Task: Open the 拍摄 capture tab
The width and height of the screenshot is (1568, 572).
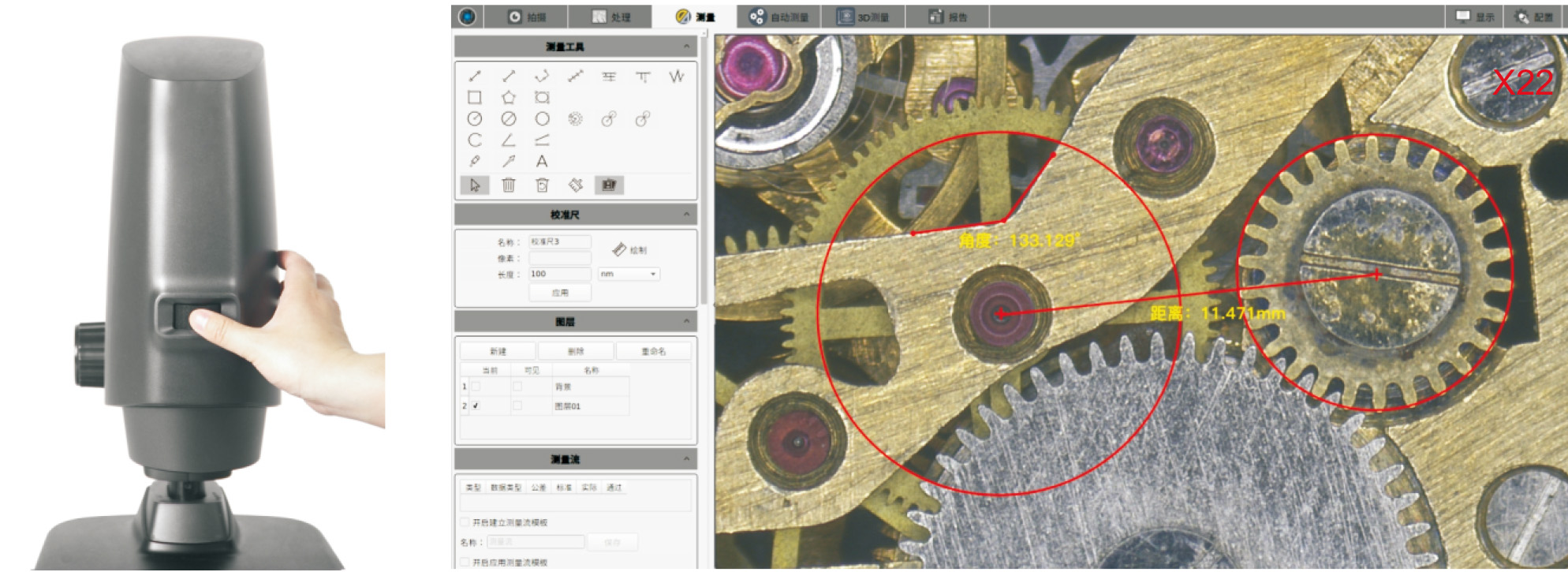Action: point(526,16)
